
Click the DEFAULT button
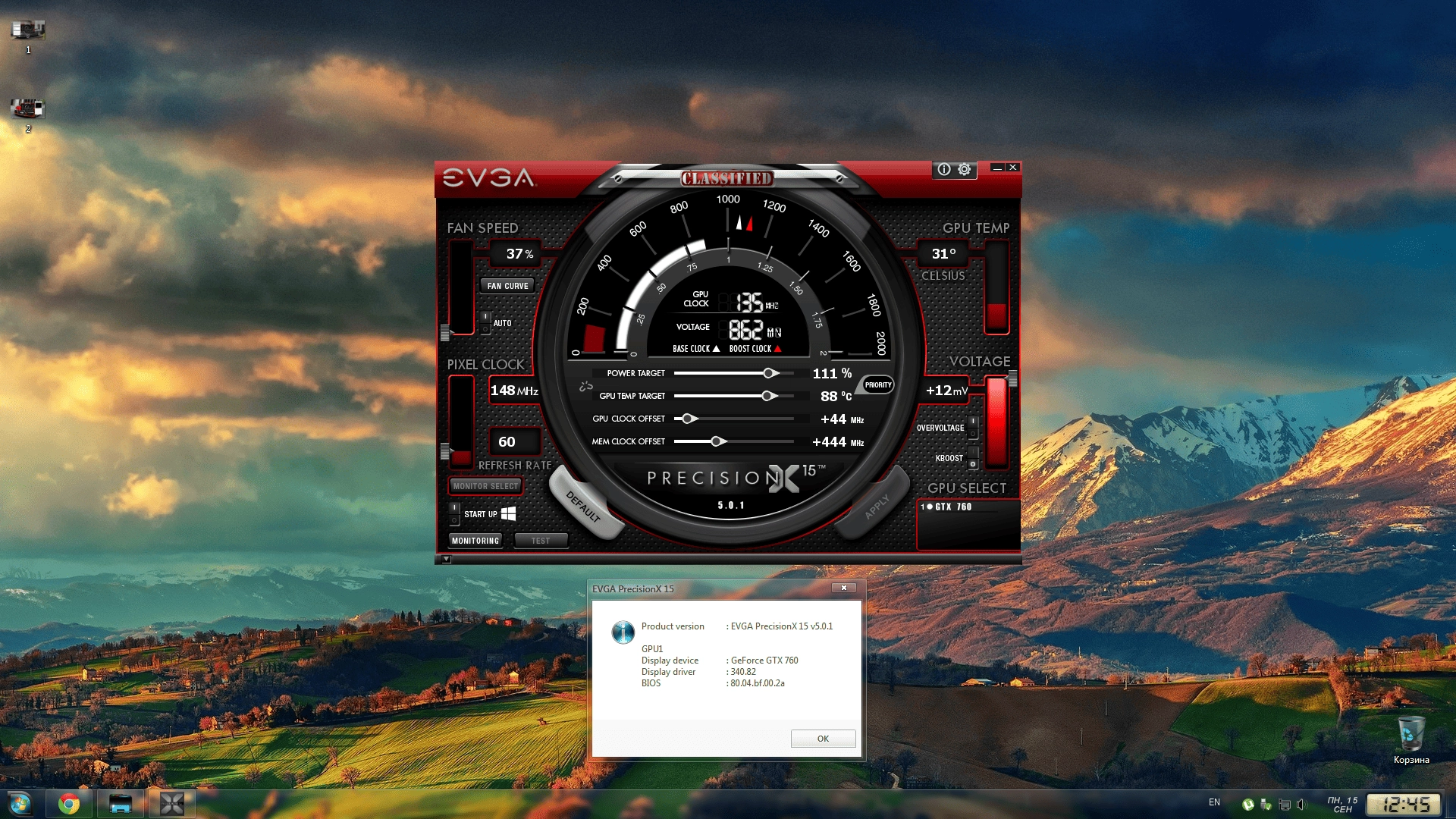[x=584, y=505]
